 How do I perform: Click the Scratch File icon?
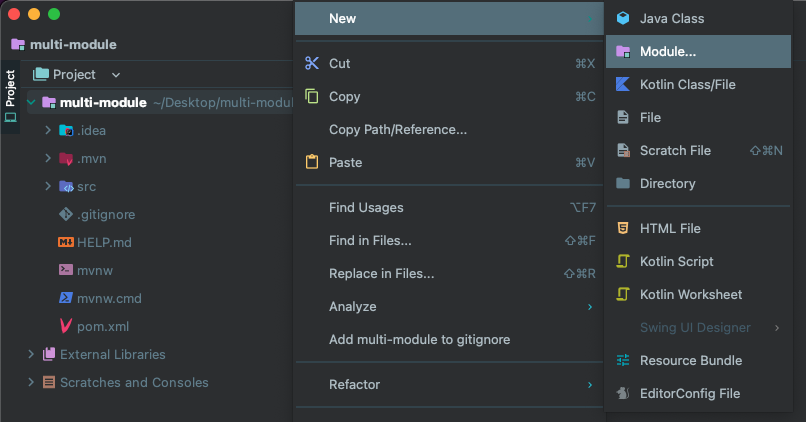[623, 150]
